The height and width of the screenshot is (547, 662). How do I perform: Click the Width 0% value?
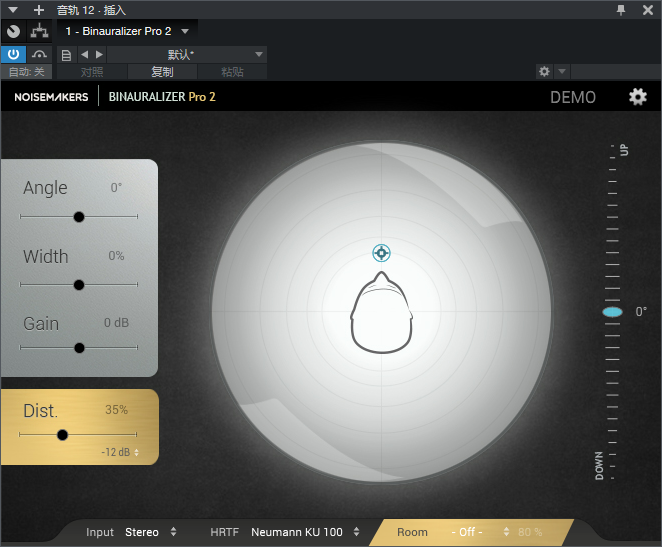[116, 256]
